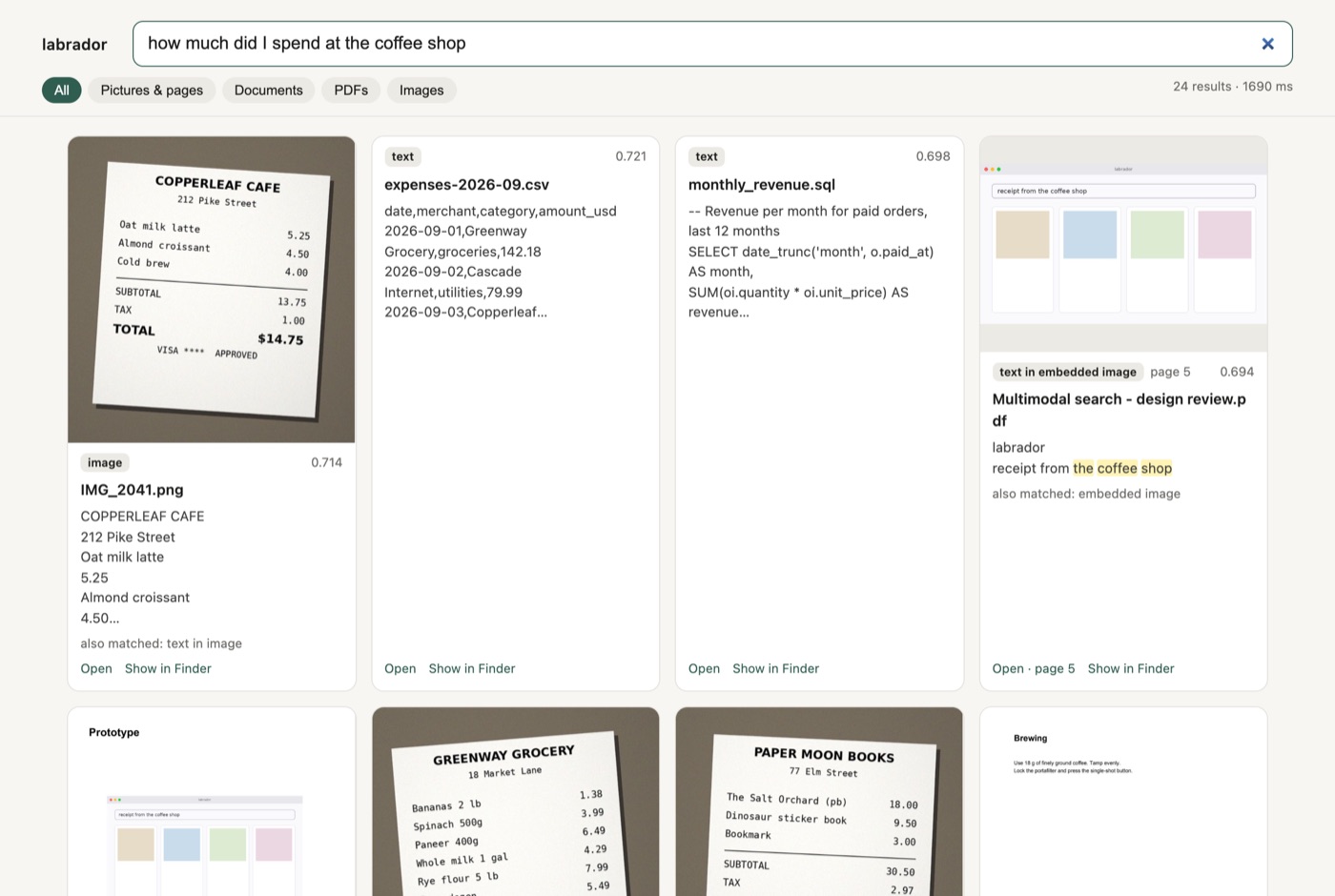Show expenses-2026-09.csv in Finder

tap(472, 669)
